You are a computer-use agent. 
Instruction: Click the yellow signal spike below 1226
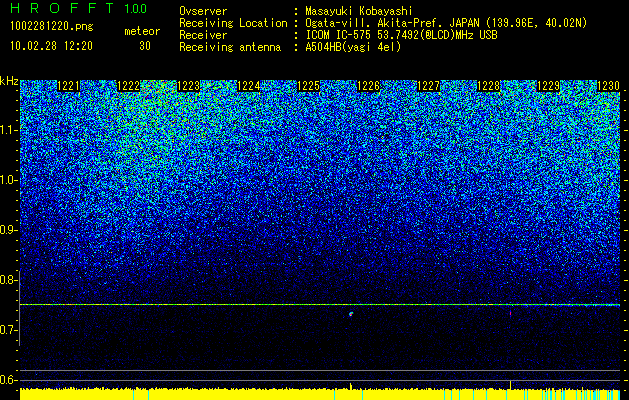coord(351,386)
